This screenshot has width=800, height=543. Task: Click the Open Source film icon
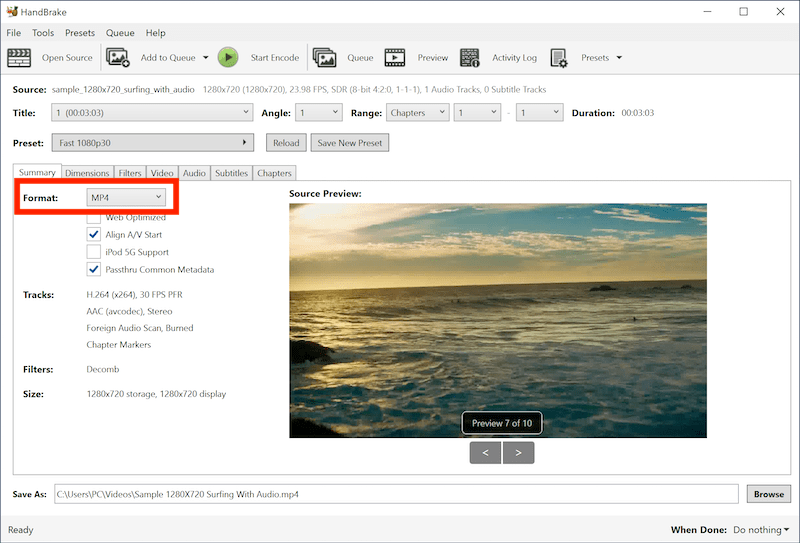pos(20,58)
